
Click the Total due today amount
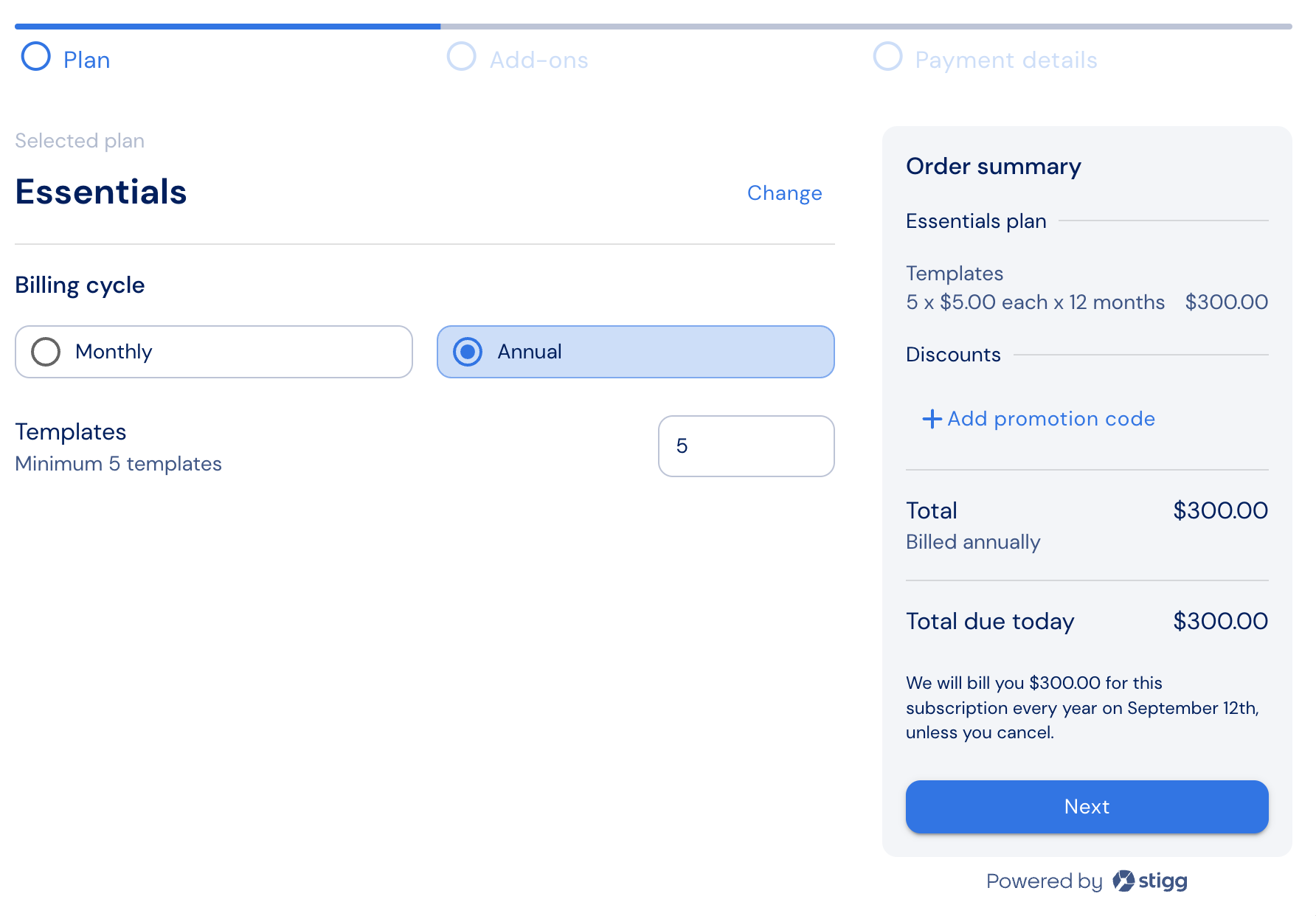(1220, 621)
